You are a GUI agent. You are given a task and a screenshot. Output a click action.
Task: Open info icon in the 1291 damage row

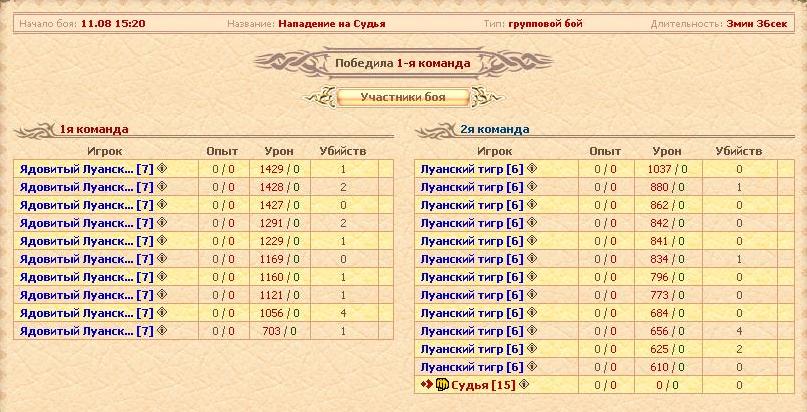point(162,222)
